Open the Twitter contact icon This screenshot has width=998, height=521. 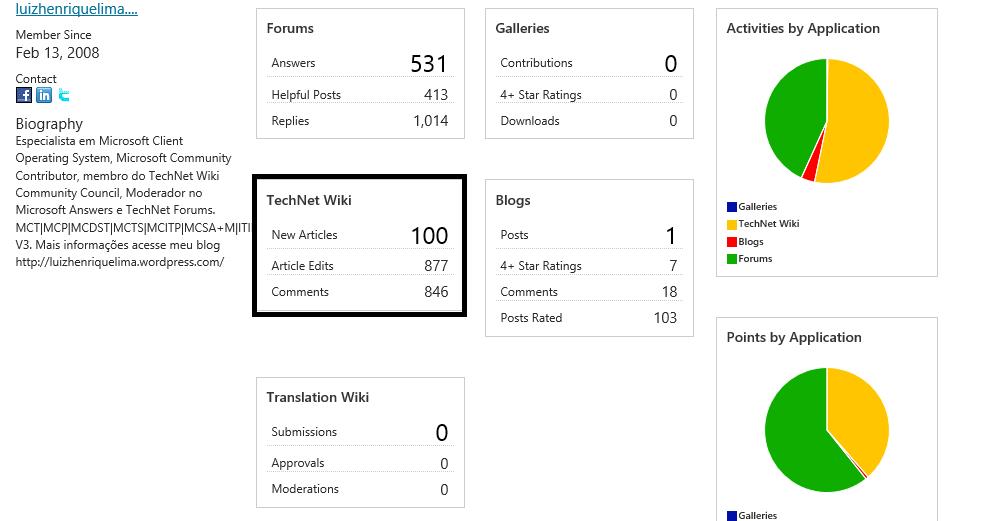click(64, 96)
